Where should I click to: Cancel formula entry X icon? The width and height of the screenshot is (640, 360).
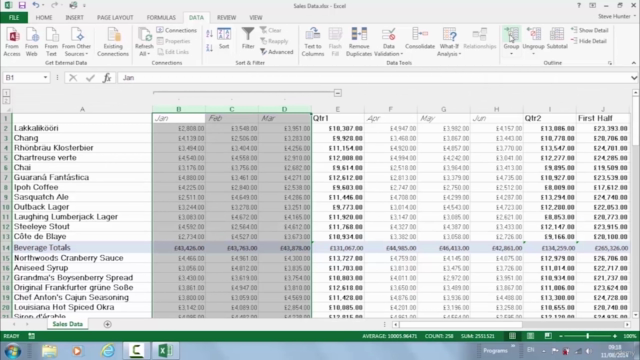pyautogui.click(x=73, y=78)
